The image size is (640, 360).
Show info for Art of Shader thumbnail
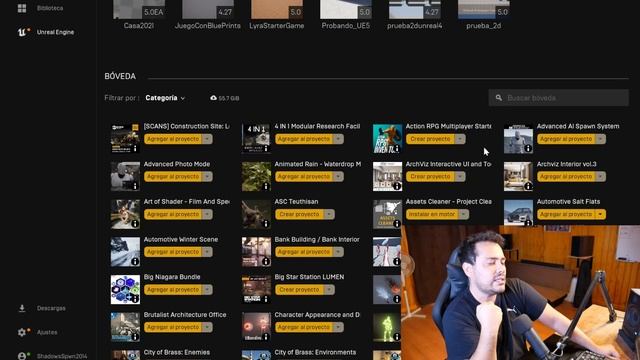tap(135, 224)
